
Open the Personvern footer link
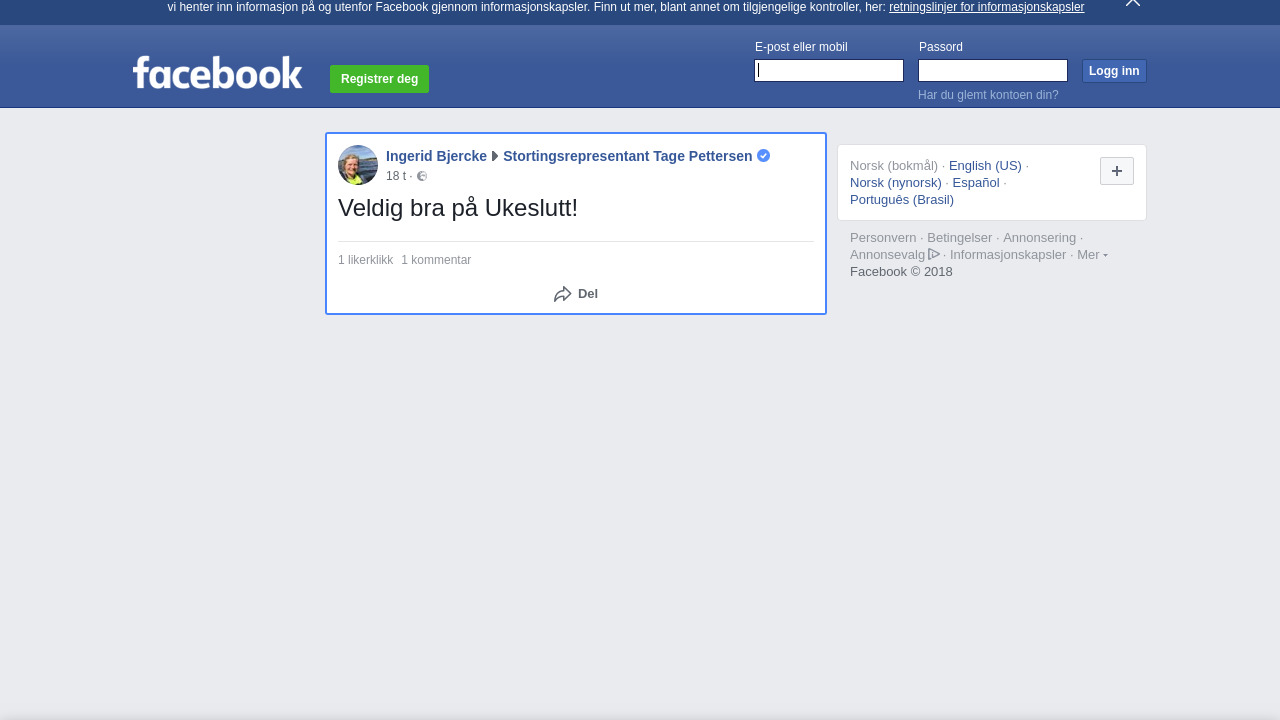pos(883,238)
